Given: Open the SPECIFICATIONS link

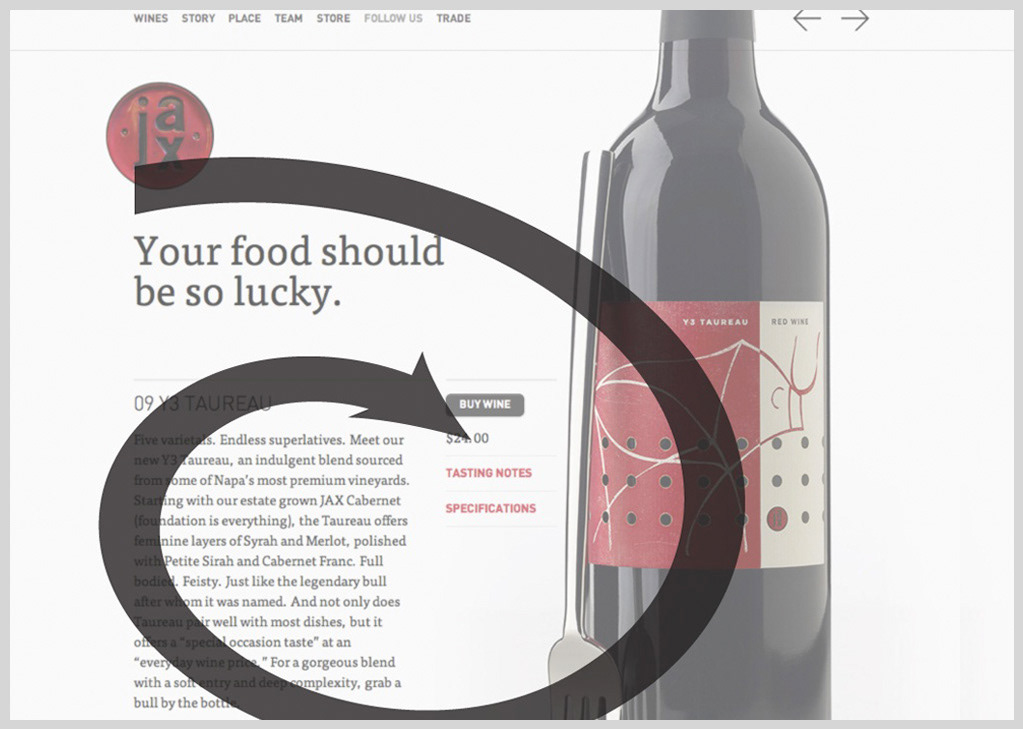Looking at the screenshot, I should (491, 508).
